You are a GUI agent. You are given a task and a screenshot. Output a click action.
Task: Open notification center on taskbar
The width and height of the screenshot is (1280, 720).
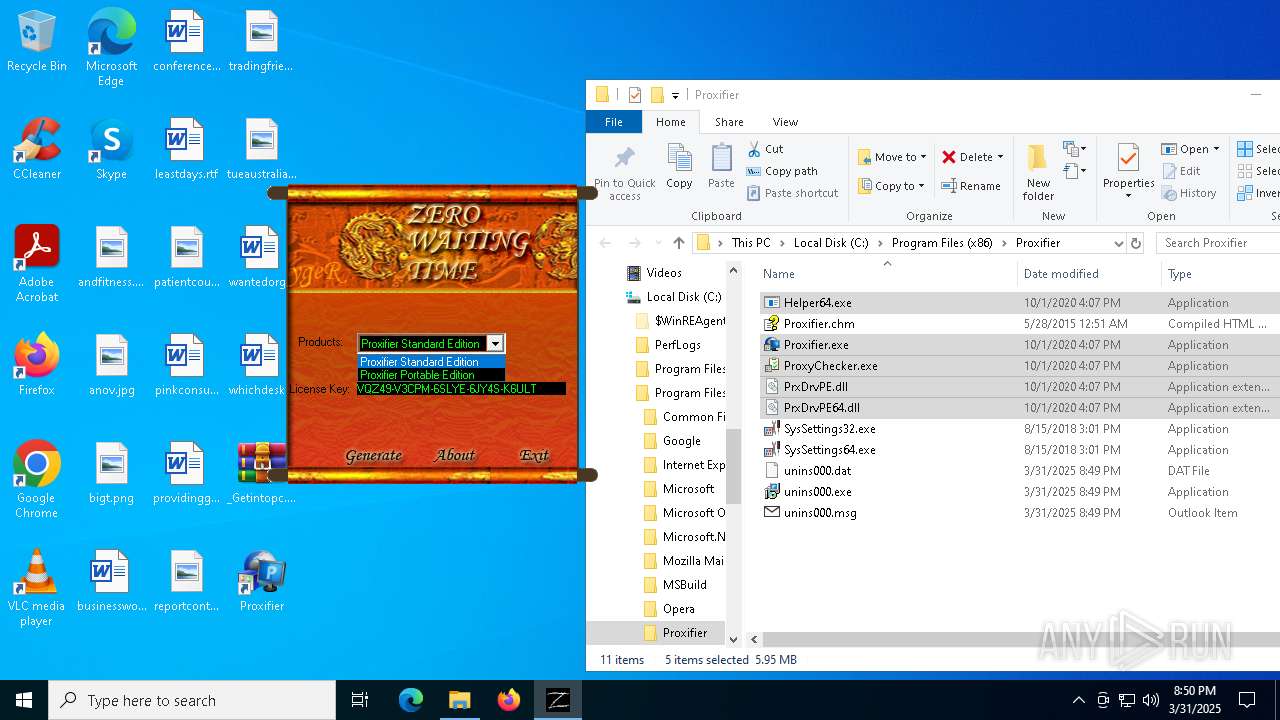coord(1247,700)
